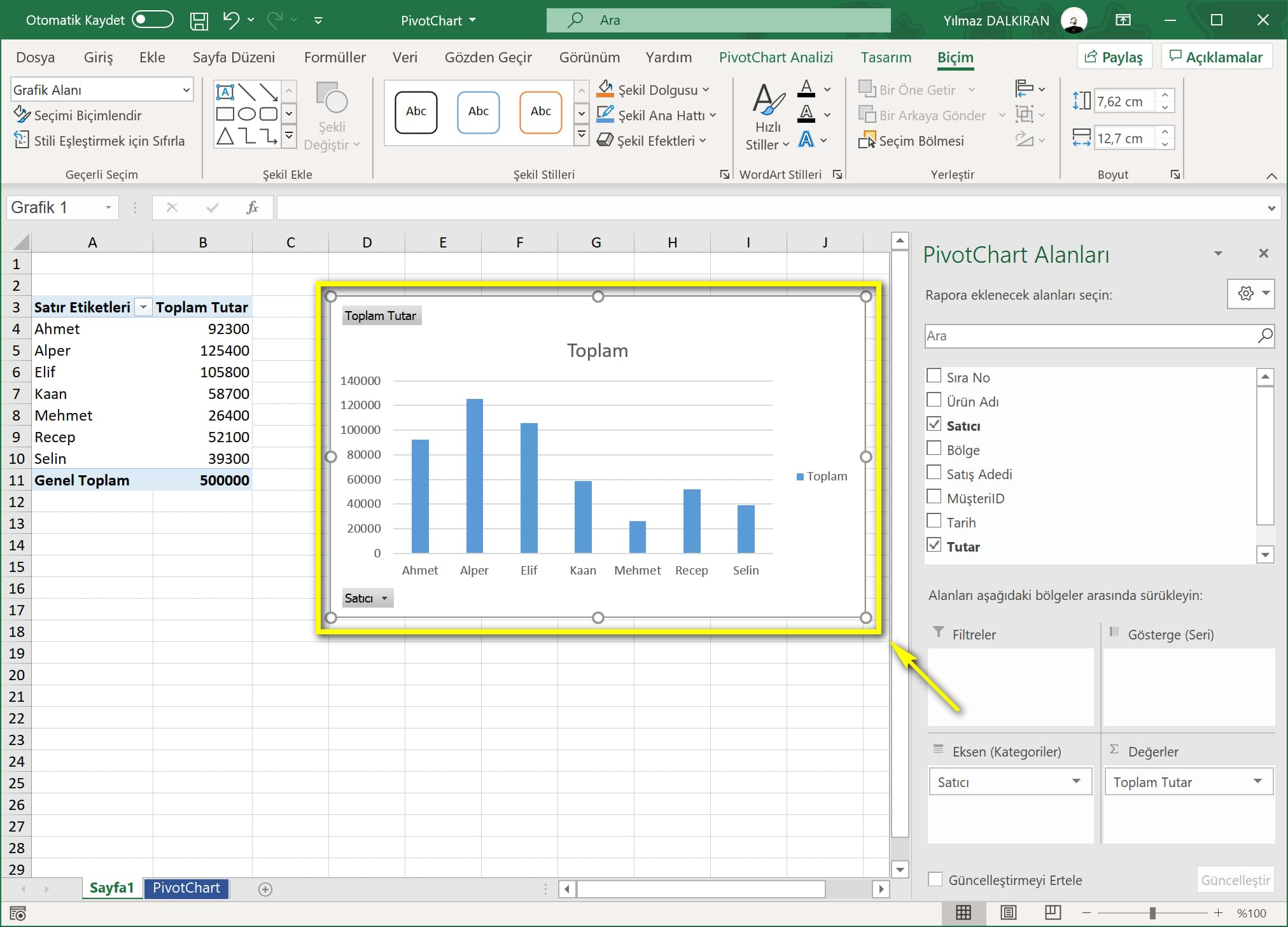The image size is (1288, 927).
Task: Check the MüşteriID field checkbox
Action: pos(934,497)
